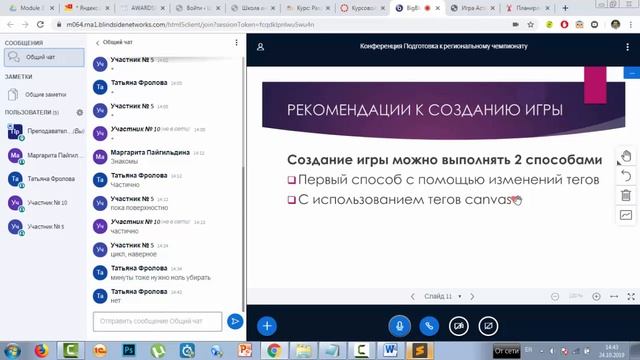Launch Firefox from the taskbar
The width and height of the screenshot is (640, 360).
click(x=41, y=351)
